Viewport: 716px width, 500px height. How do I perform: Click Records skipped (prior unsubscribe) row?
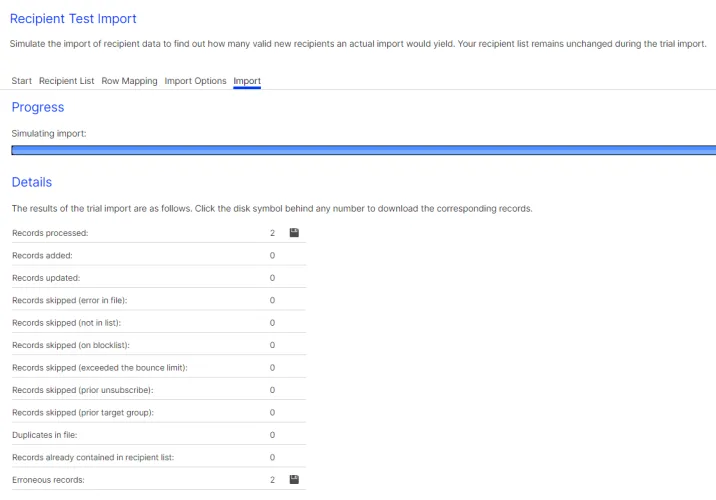pyautogui.click(x=159, y=390)
